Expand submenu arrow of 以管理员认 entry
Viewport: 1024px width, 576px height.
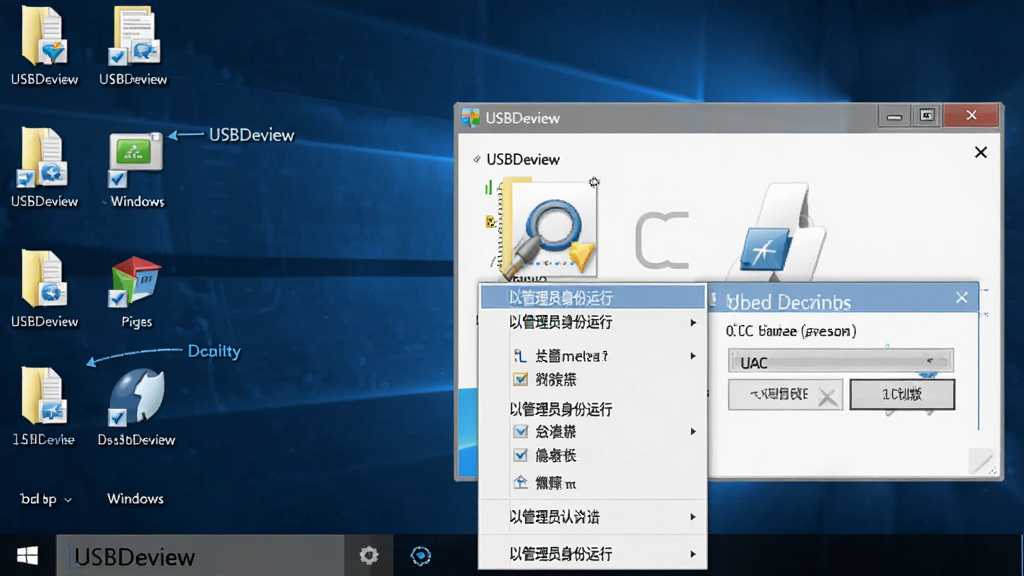pyautogui.click(x=693, y=517)
